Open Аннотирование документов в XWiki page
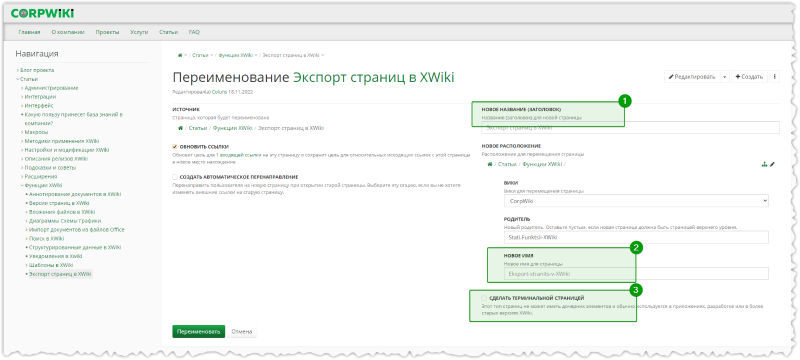 75,194
